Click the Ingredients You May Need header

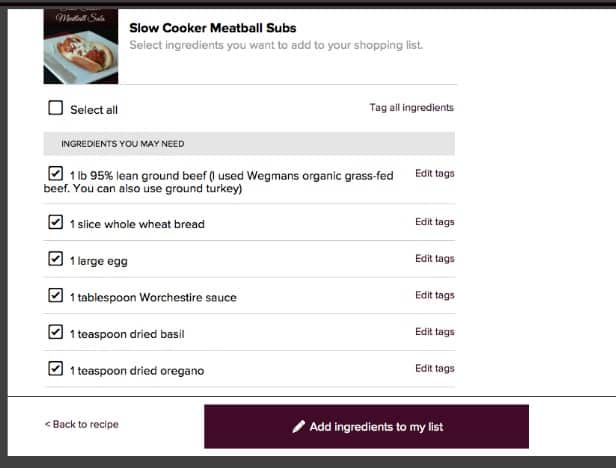pos(249,144)
